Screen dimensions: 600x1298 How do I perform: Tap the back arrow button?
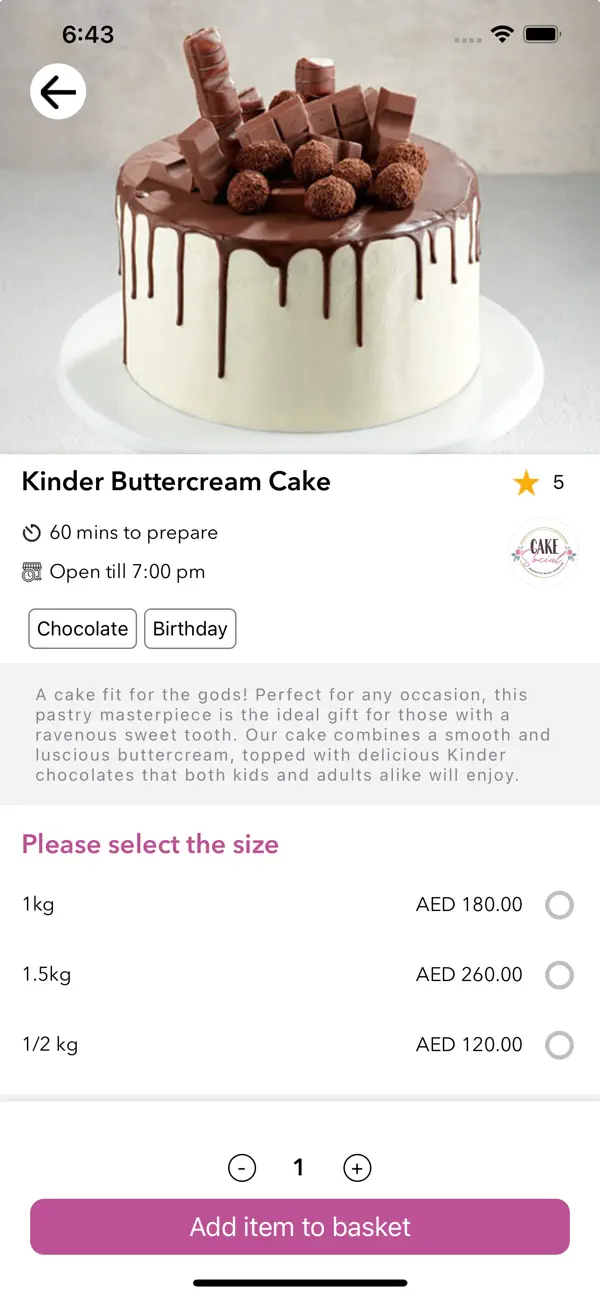[x=58, y=92]
